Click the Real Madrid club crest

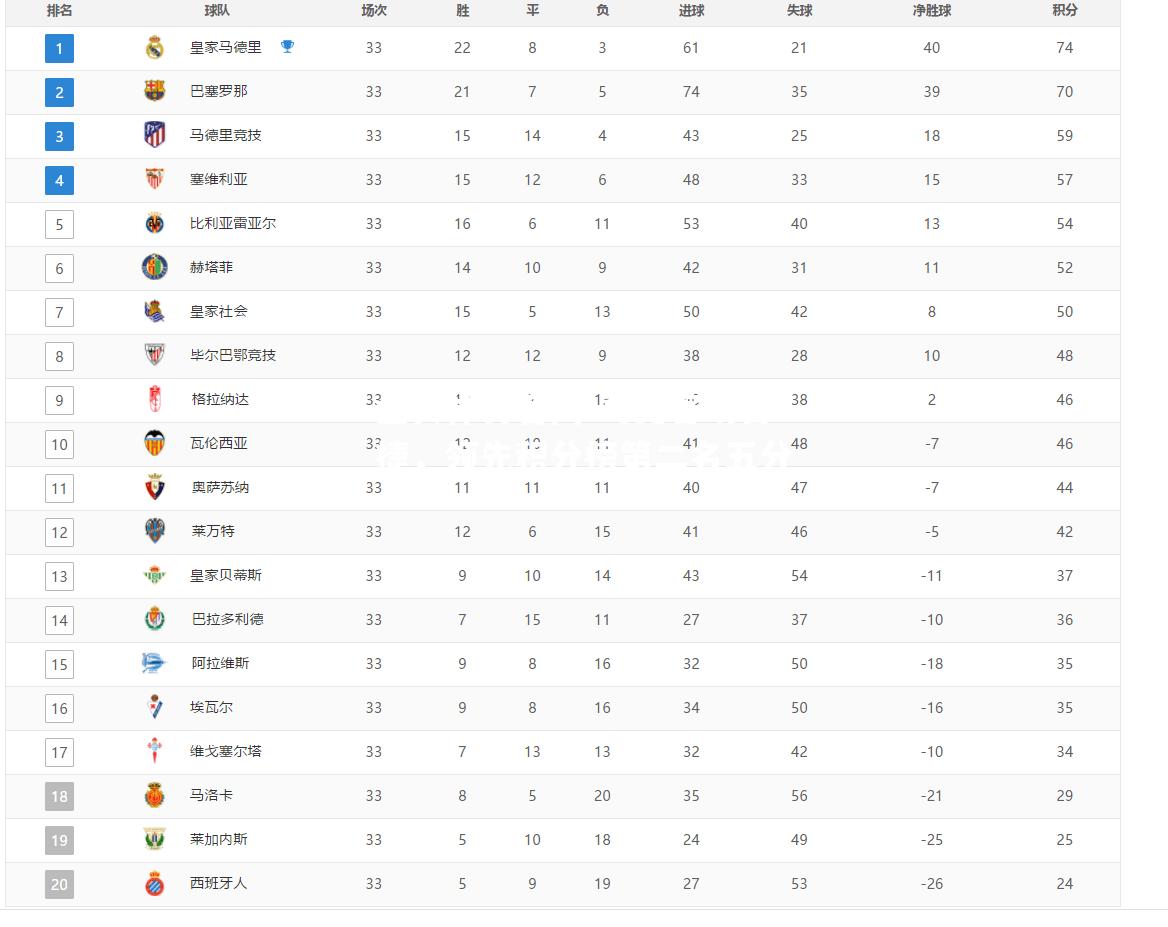tap(154, 48)
